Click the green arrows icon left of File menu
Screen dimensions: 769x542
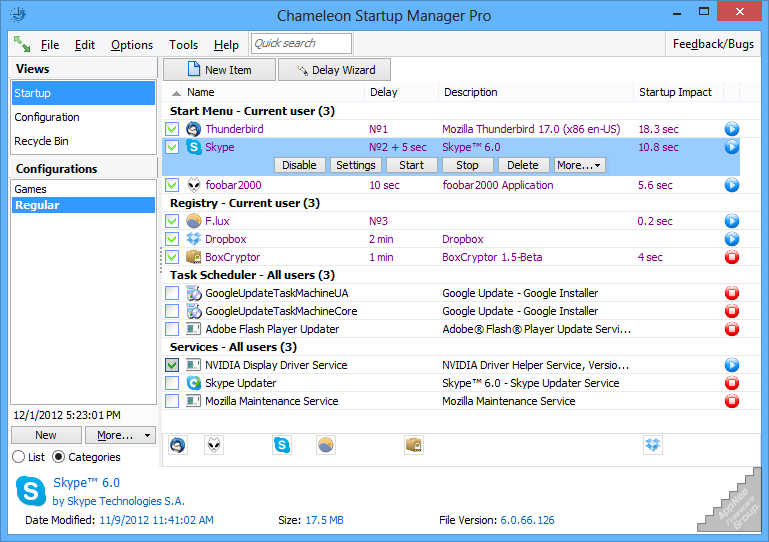point(22,44)
